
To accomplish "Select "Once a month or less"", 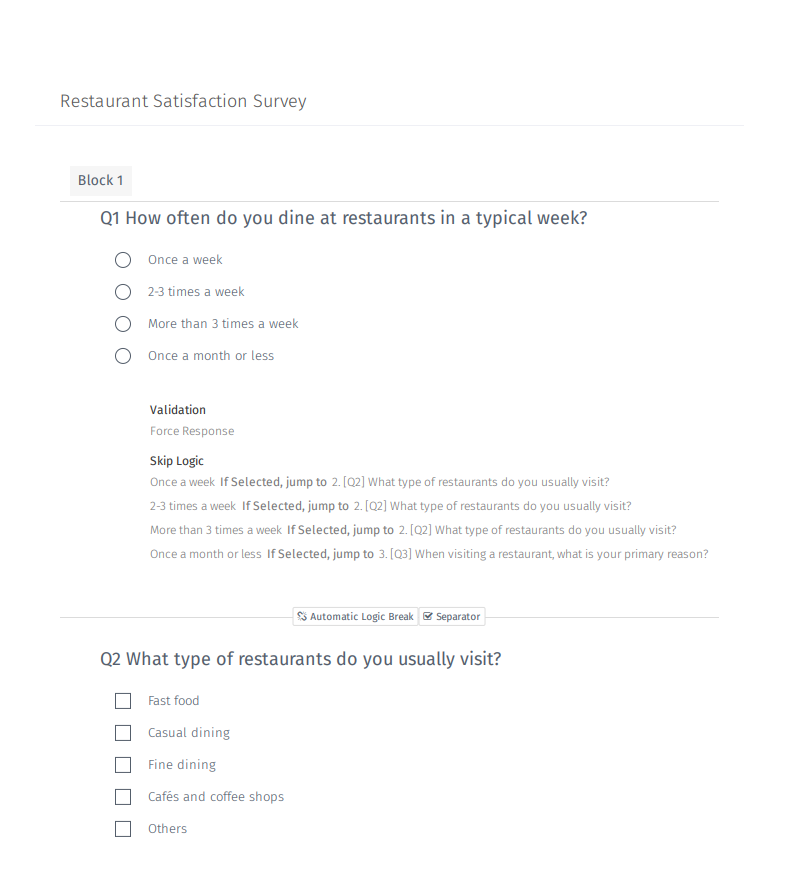I will point(122,355).
